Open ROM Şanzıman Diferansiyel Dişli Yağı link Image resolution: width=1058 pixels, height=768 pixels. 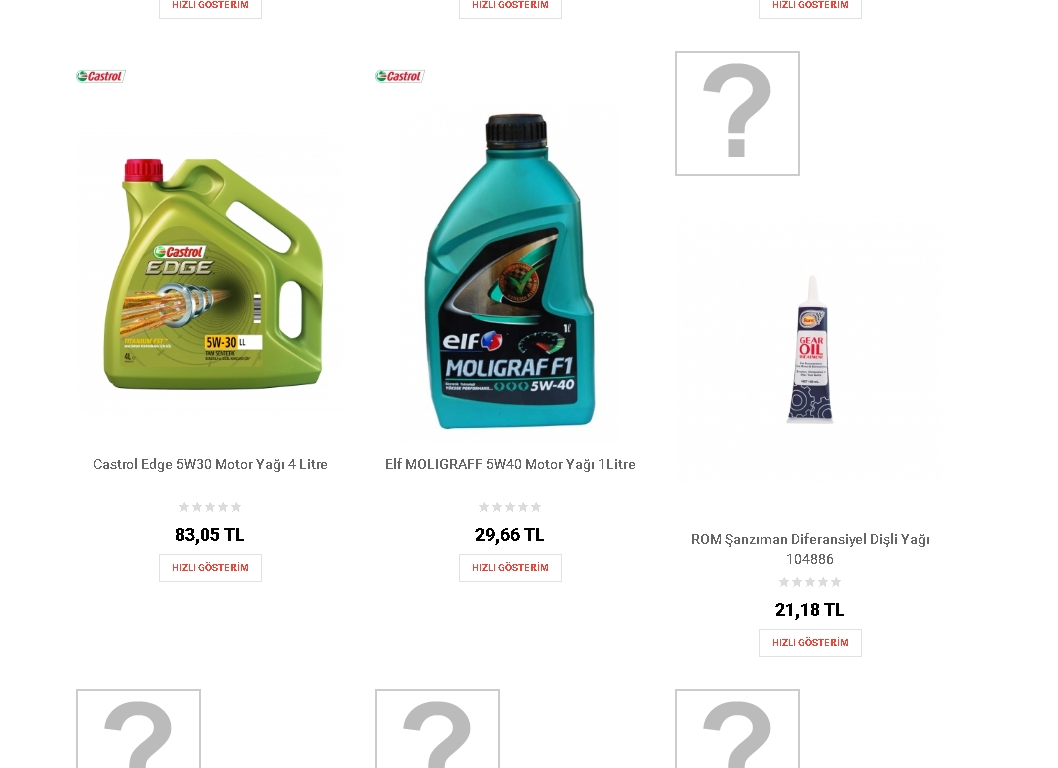[x=810, y=549]
